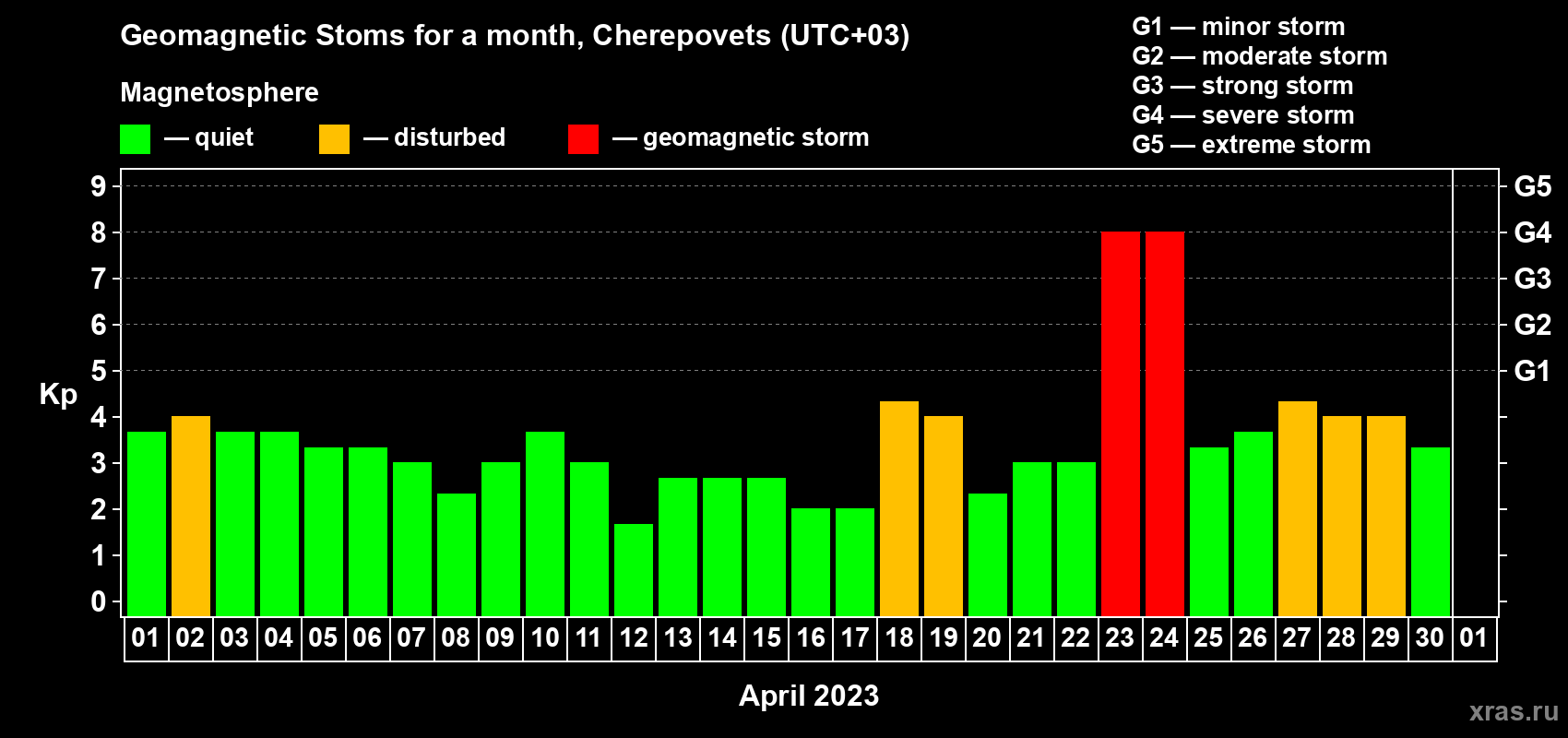Image resolution: width=1568 pixels, height=738 pixels.
Task: Click the G3 label on right axis
Action: point(1533,279)
